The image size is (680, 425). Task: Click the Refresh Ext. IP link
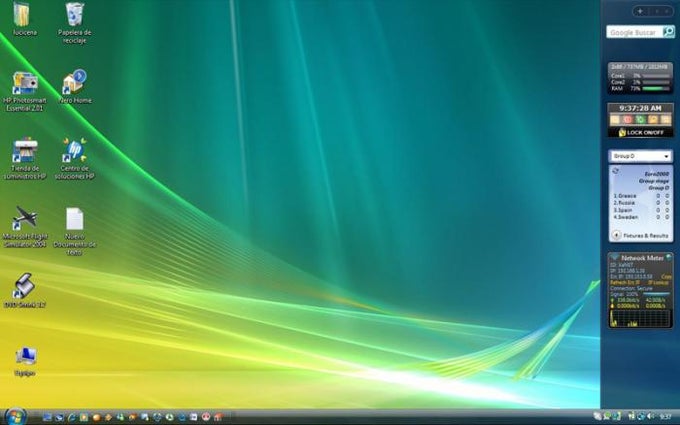coord(625,283)
